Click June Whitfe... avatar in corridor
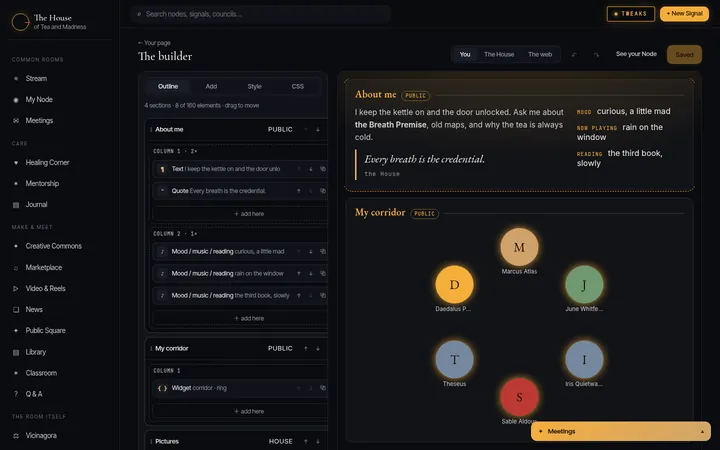720x450 pixels. pos(584,285)
